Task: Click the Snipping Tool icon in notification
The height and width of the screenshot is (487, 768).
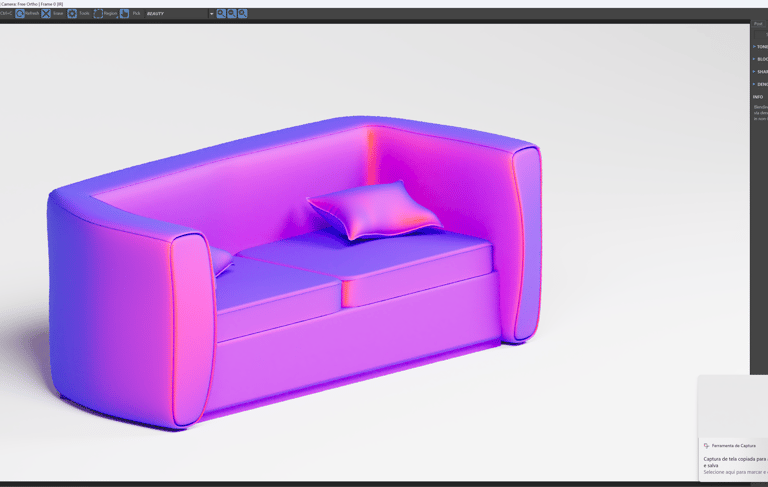Action: (x=706, y=446)
